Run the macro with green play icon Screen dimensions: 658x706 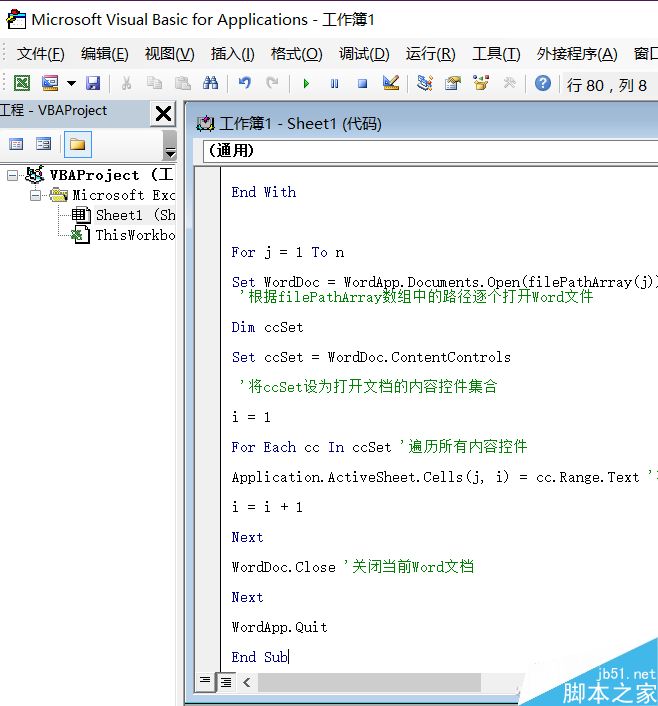(306, 84)
